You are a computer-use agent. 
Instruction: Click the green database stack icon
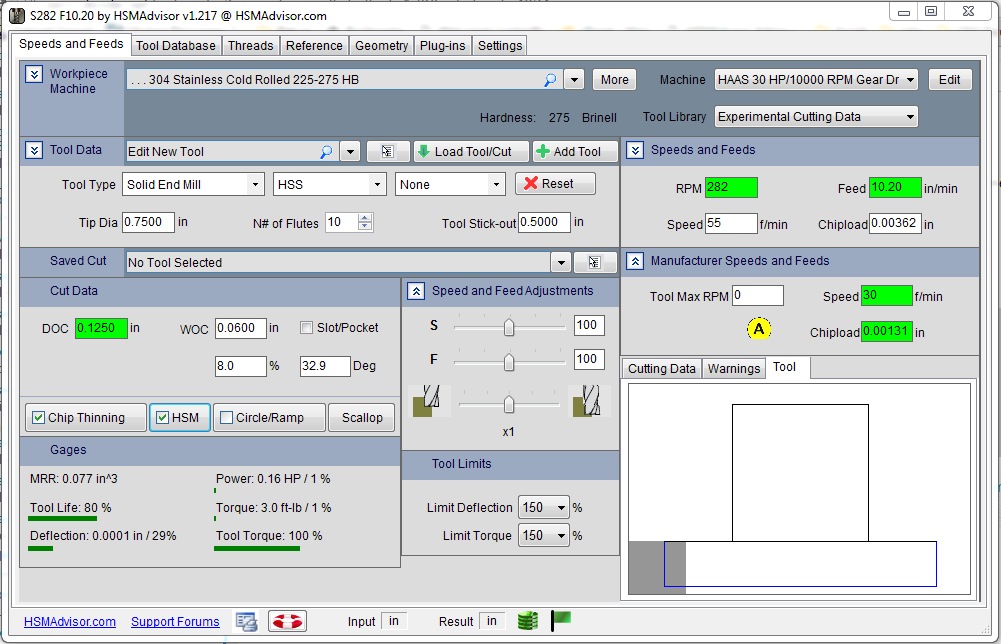[x=527, y=621]
